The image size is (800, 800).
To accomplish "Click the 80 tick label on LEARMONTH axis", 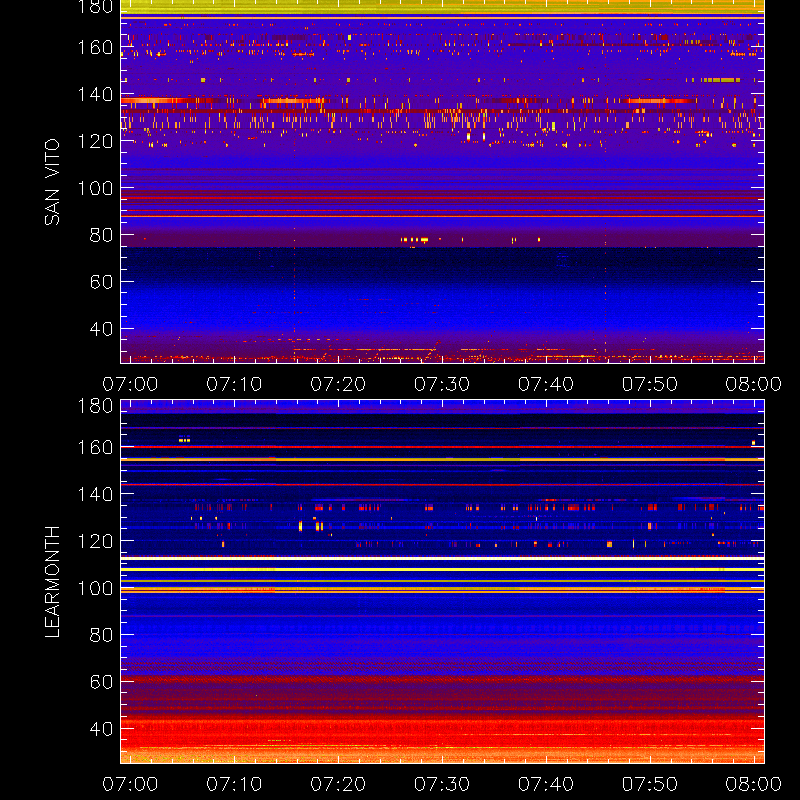I will click(x=101, y=635).
